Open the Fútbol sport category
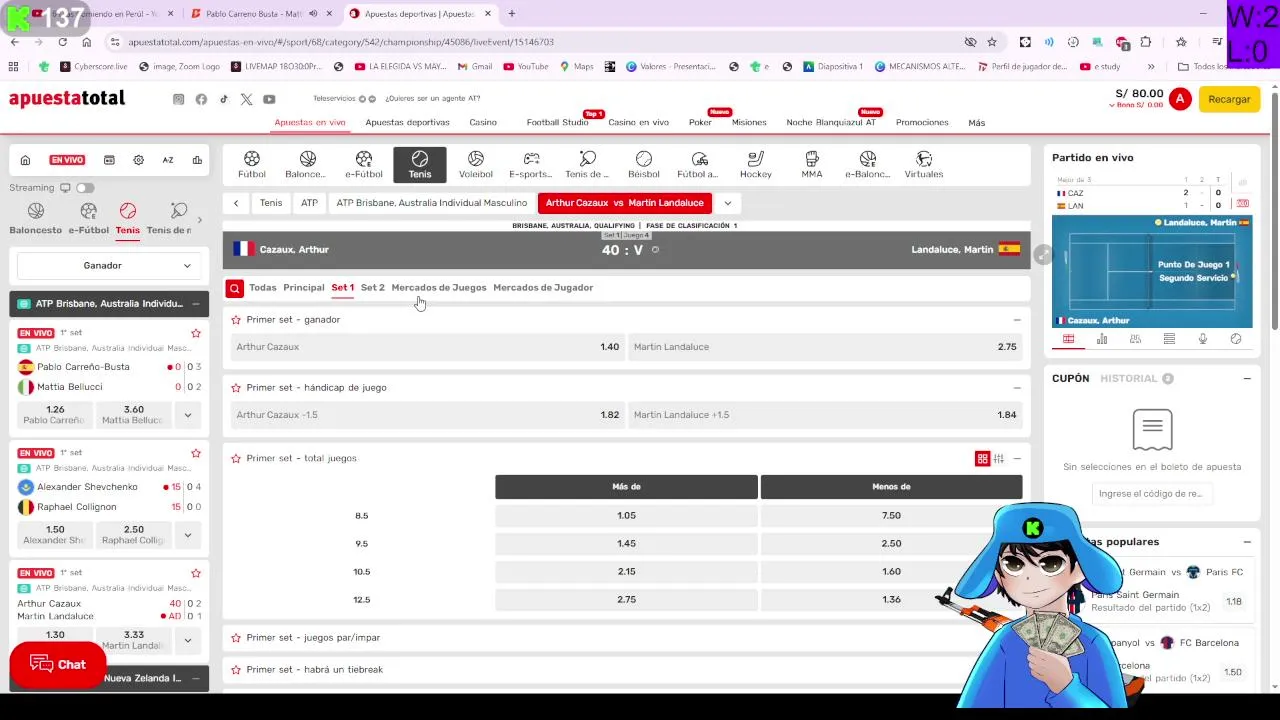 252,165
